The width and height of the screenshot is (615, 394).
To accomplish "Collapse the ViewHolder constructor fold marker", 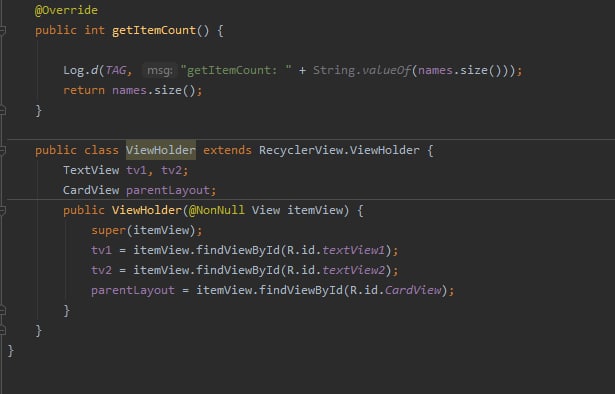I will click(2, 210).
